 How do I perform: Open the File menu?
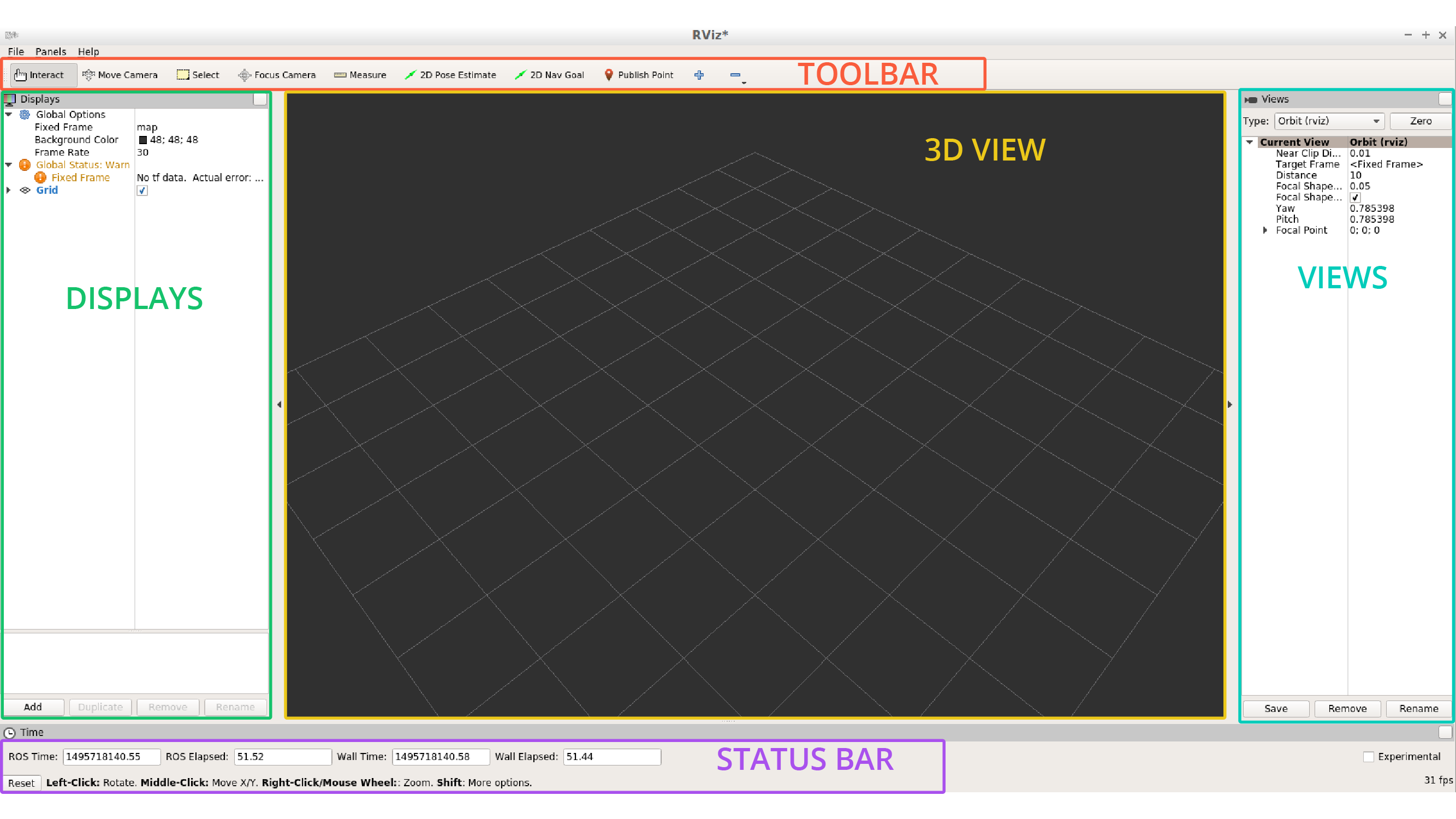[16, 51]
